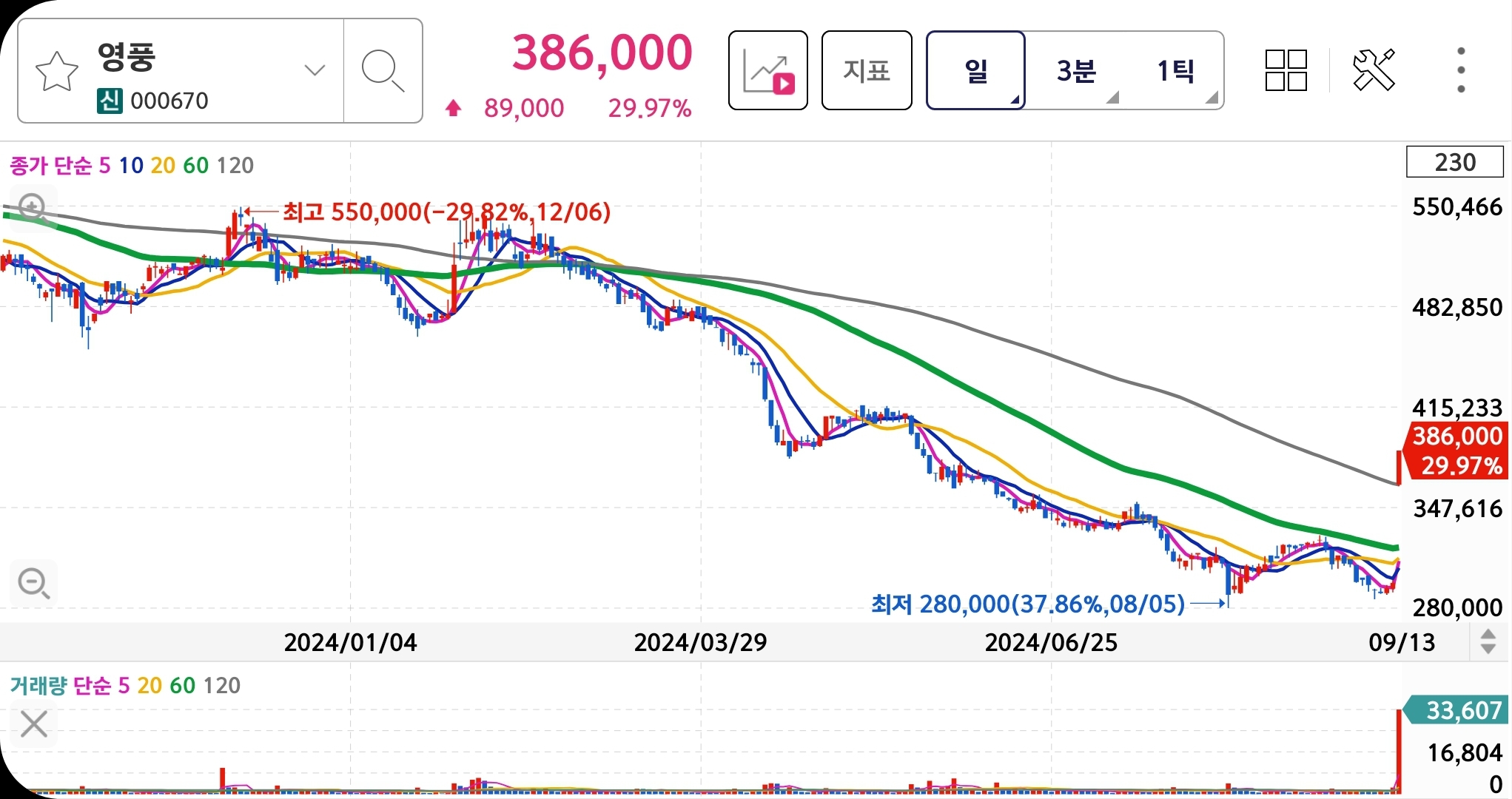This screenshot has height=799, width=1512.
Task: Zoom in the chart with plus magnifier
Action: [x=33, y=208]
